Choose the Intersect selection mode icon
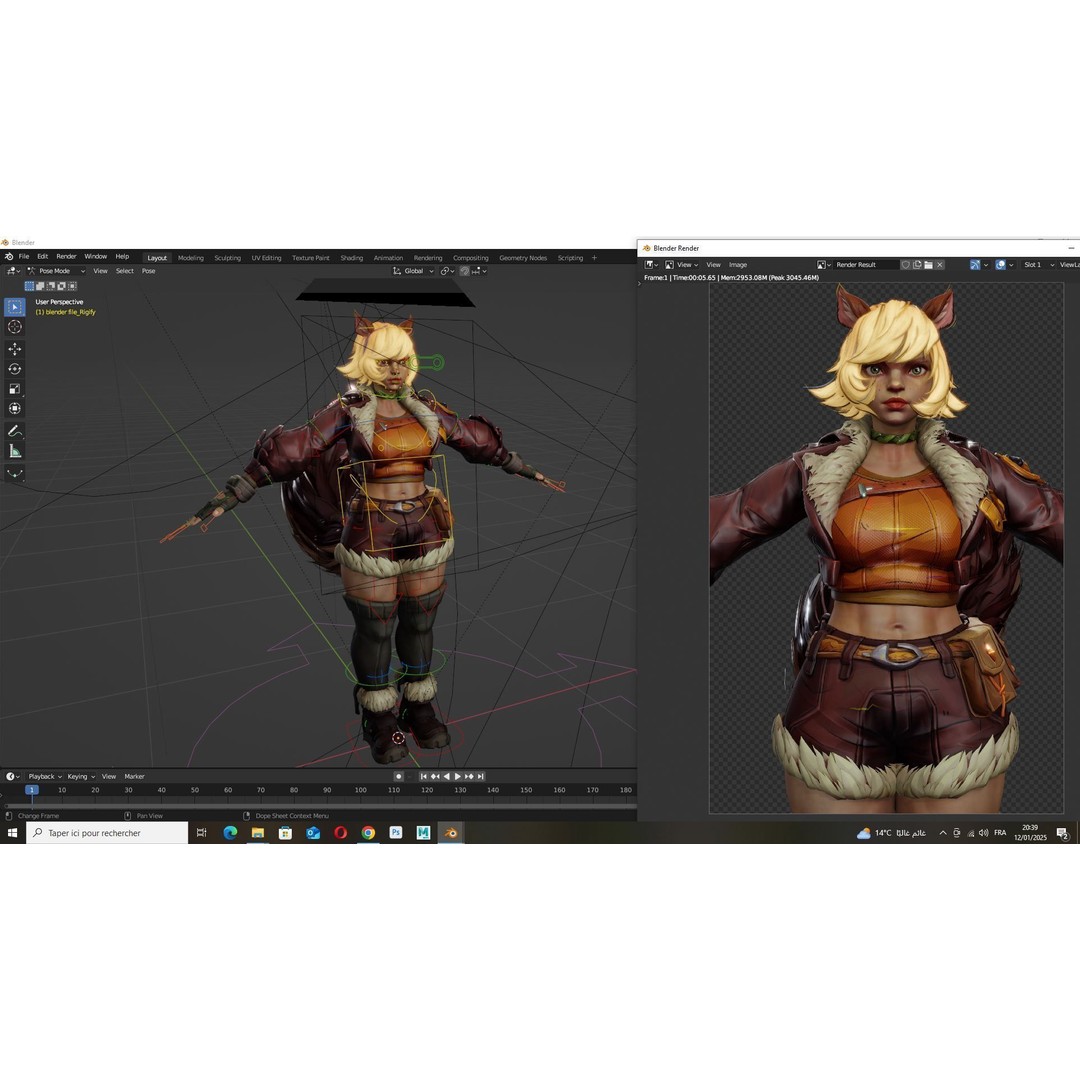Viewport: 1080px width, 1080px height. pyautogui.click(x=73, y=286)
